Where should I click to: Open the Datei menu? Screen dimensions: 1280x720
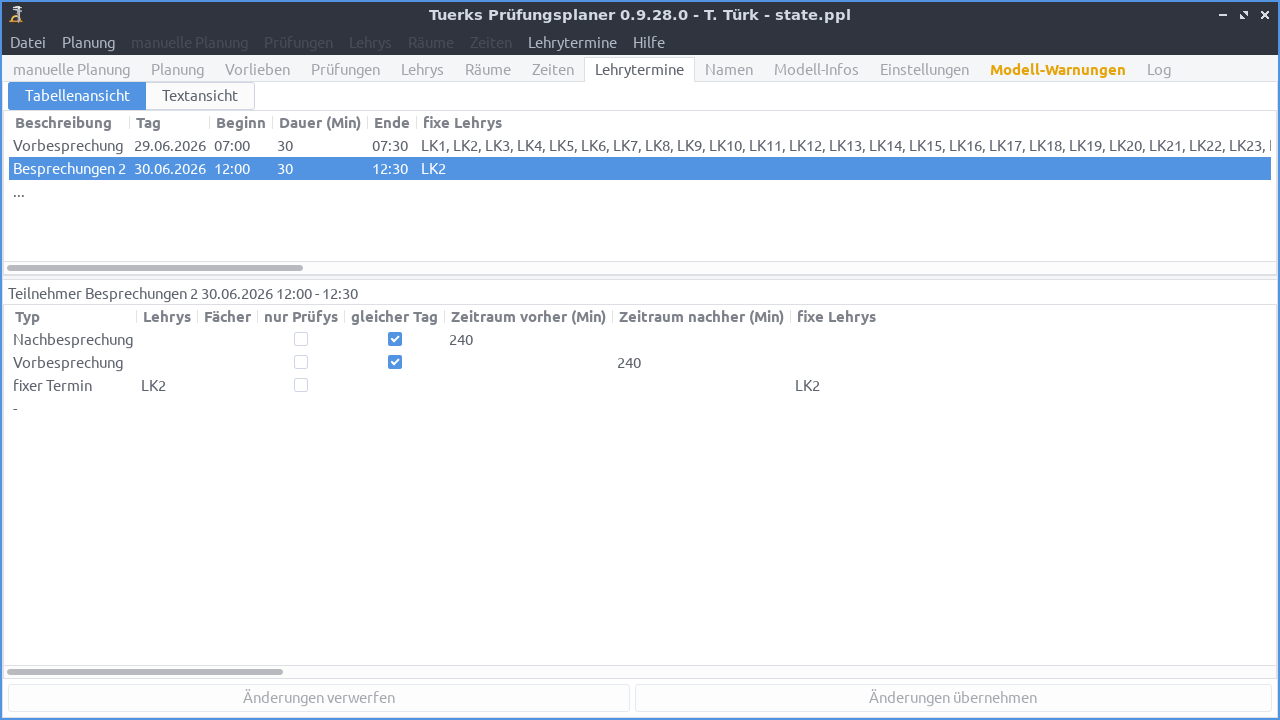click(27, 42)
